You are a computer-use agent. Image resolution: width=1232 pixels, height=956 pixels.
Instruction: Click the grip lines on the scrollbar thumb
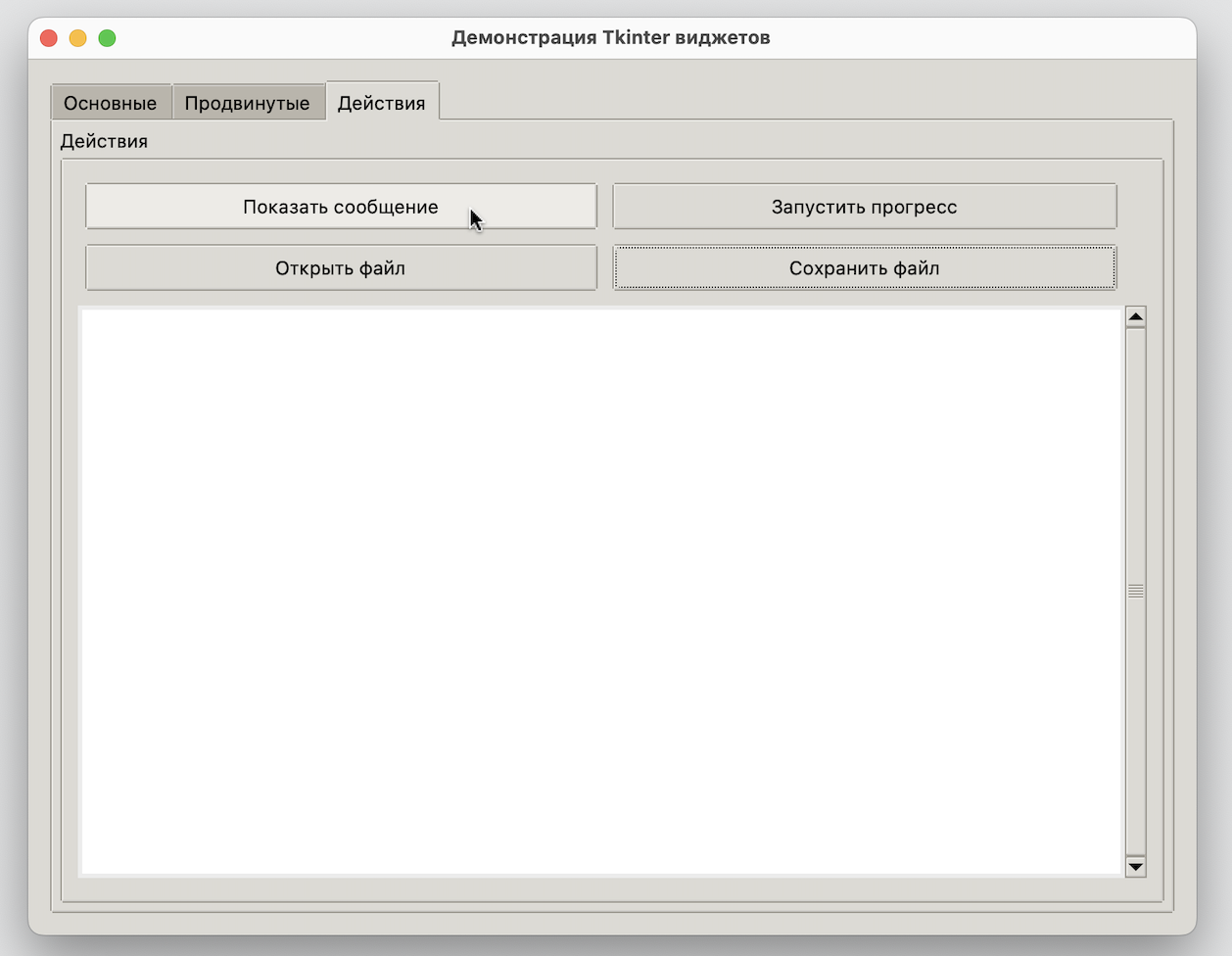tap(1134, 591)
